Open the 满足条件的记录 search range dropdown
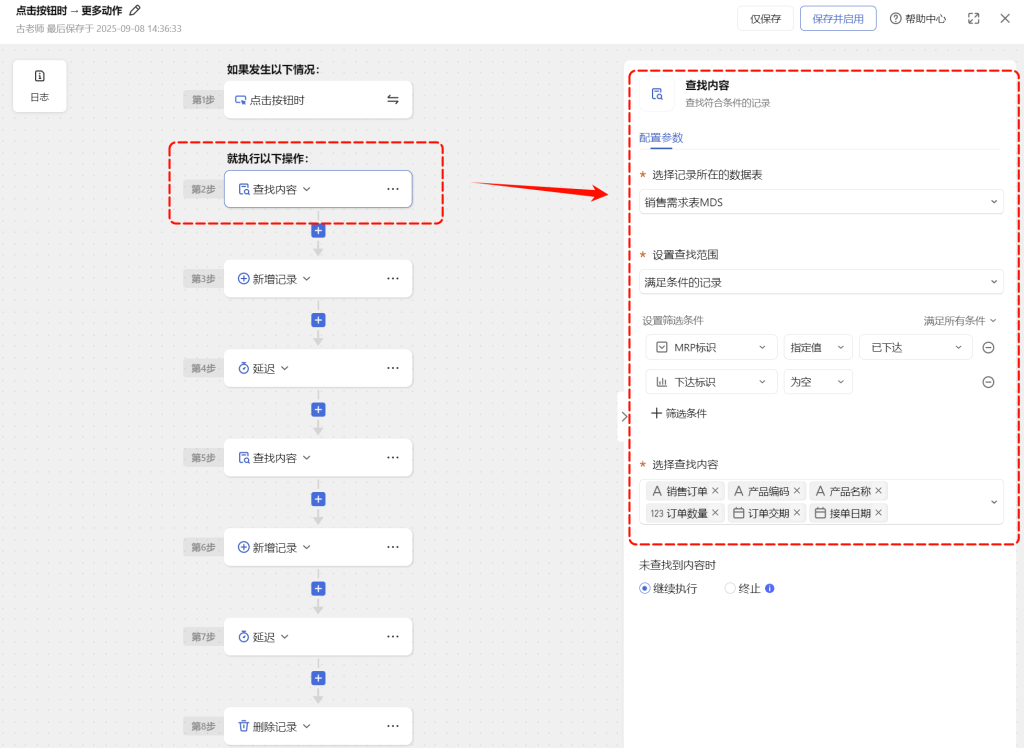The image size is (1024, 748). pos(821,282)
